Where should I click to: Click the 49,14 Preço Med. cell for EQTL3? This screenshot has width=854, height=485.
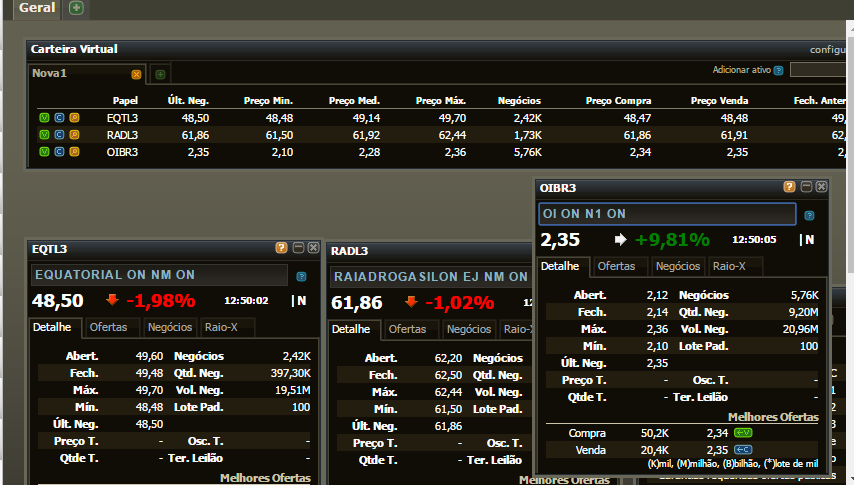[x=366, y=118]
